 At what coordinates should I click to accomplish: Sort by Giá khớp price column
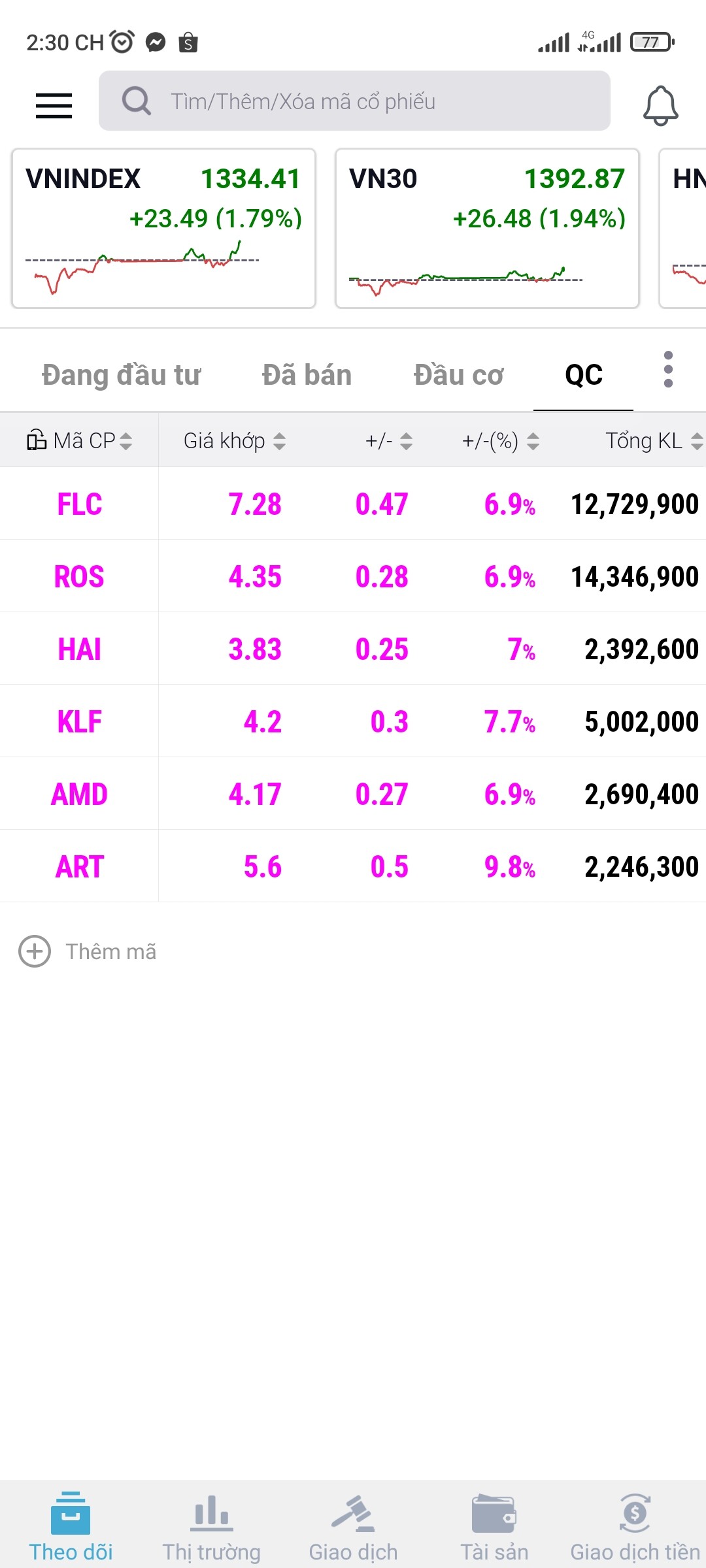[x=234, y=441]
